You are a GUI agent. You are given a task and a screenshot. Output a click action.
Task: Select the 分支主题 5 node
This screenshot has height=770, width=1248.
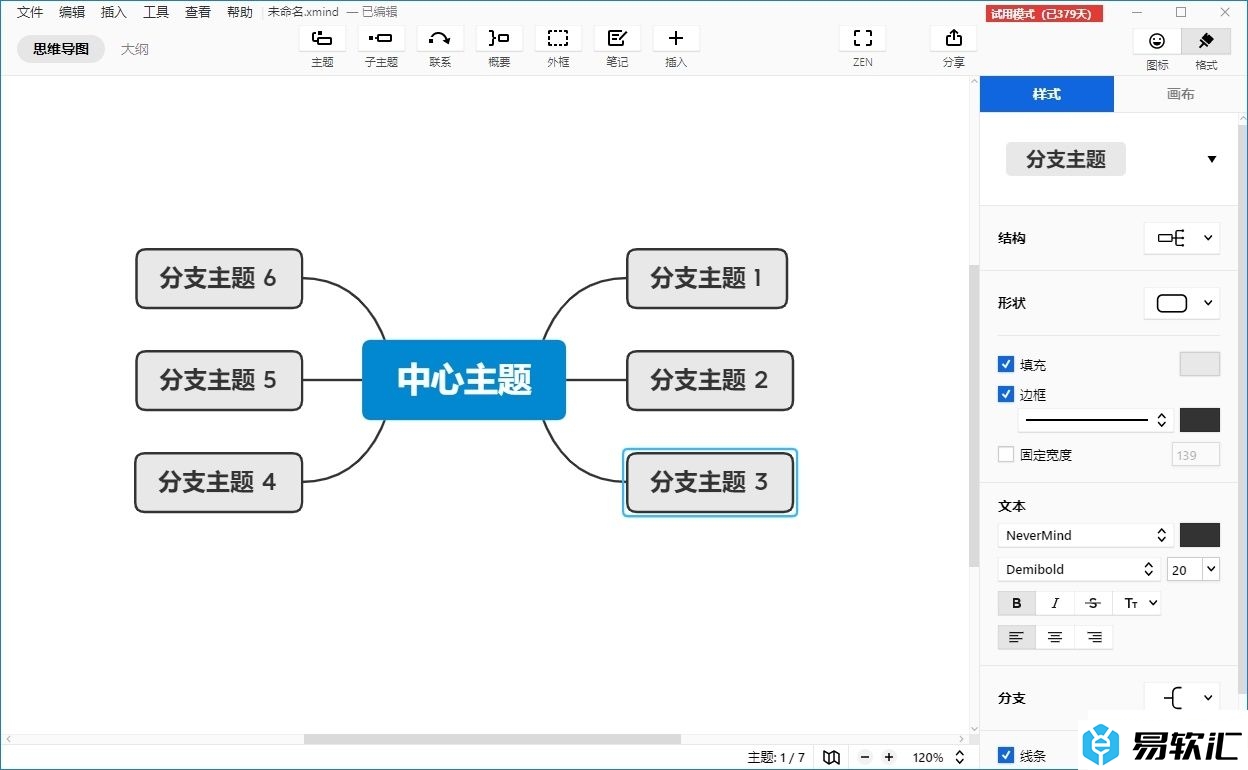tap(218, 380)
